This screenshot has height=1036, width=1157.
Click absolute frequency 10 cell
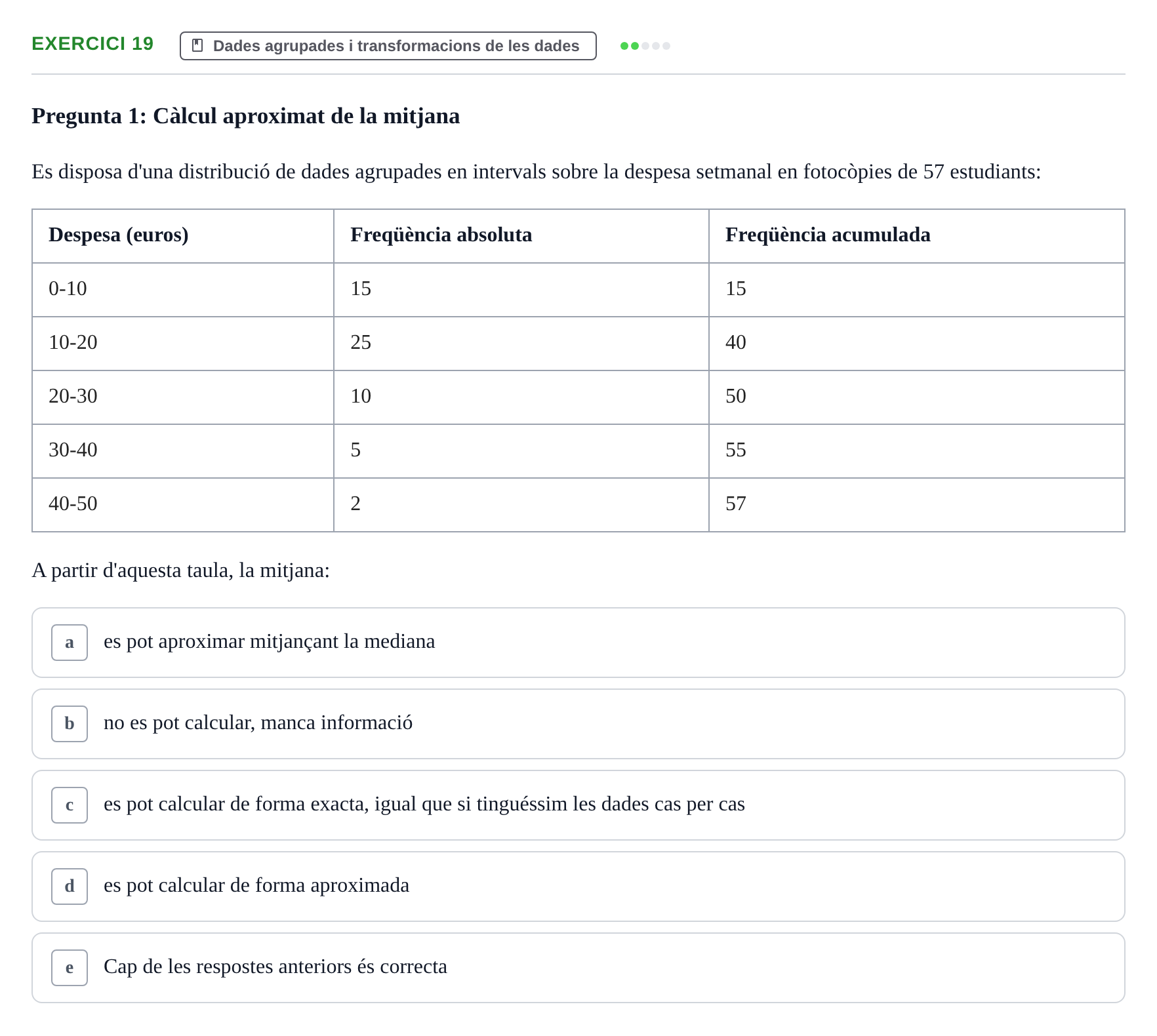click(x=521, y=397)
